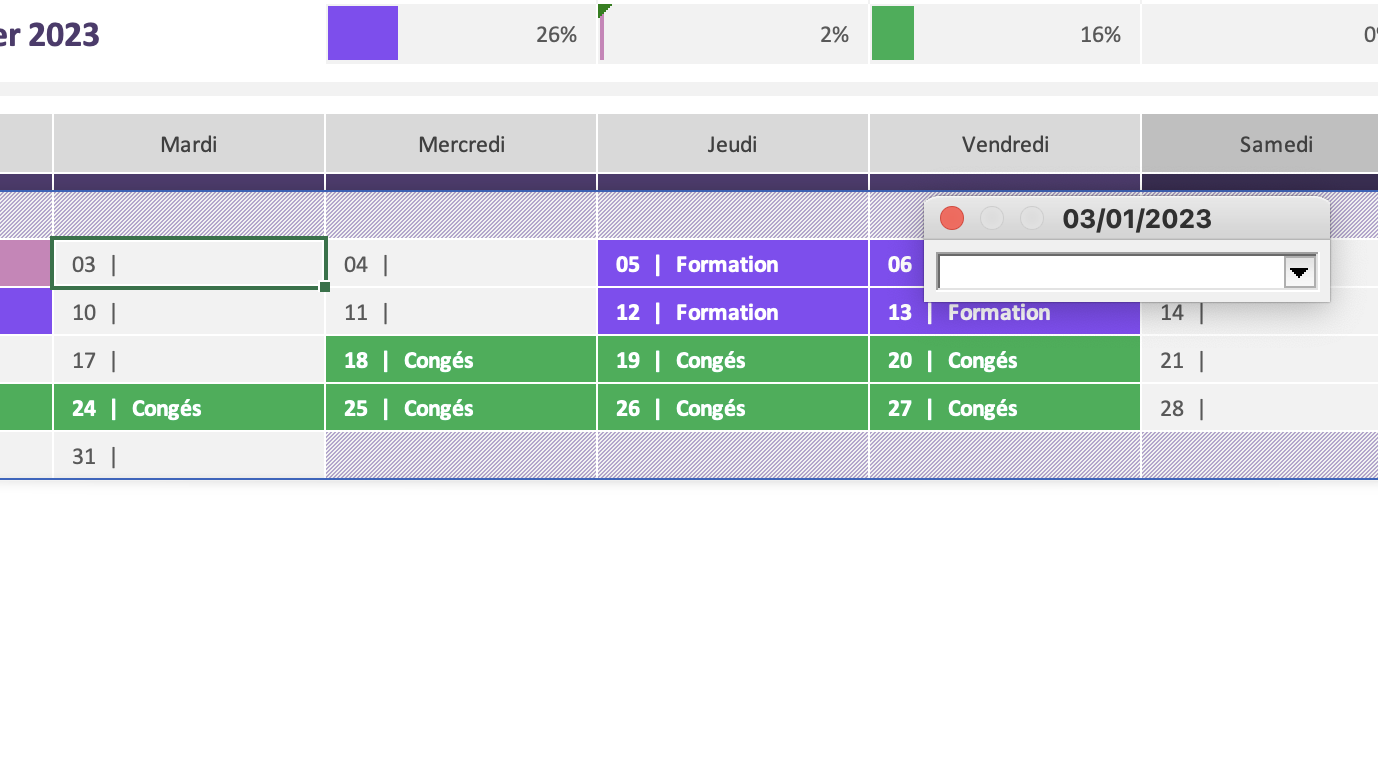
Task: Open the dropdown arrow in the date popup
Action: click(x=1300, y=272)
